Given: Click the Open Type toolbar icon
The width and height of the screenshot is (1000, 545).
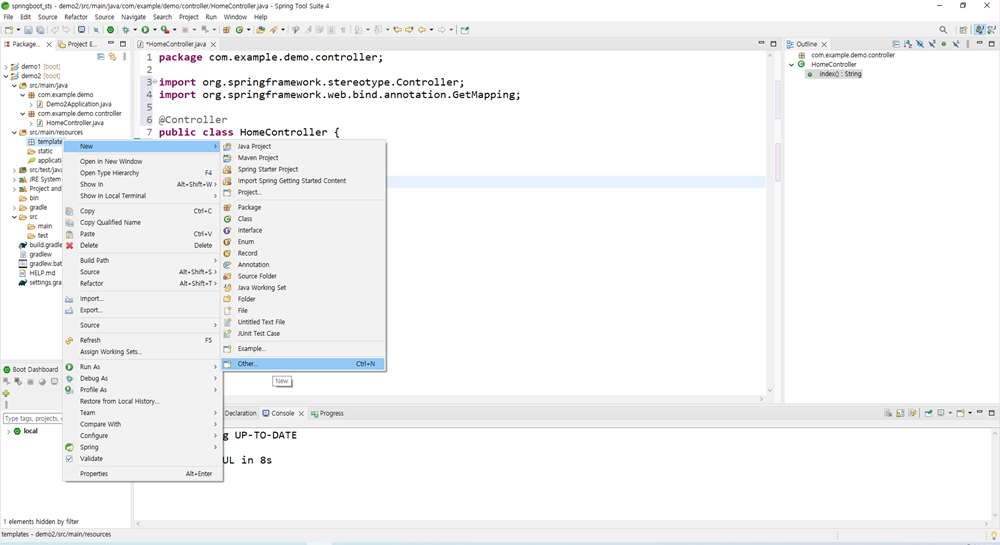Looking at the screenshot, I should [260, 30].
